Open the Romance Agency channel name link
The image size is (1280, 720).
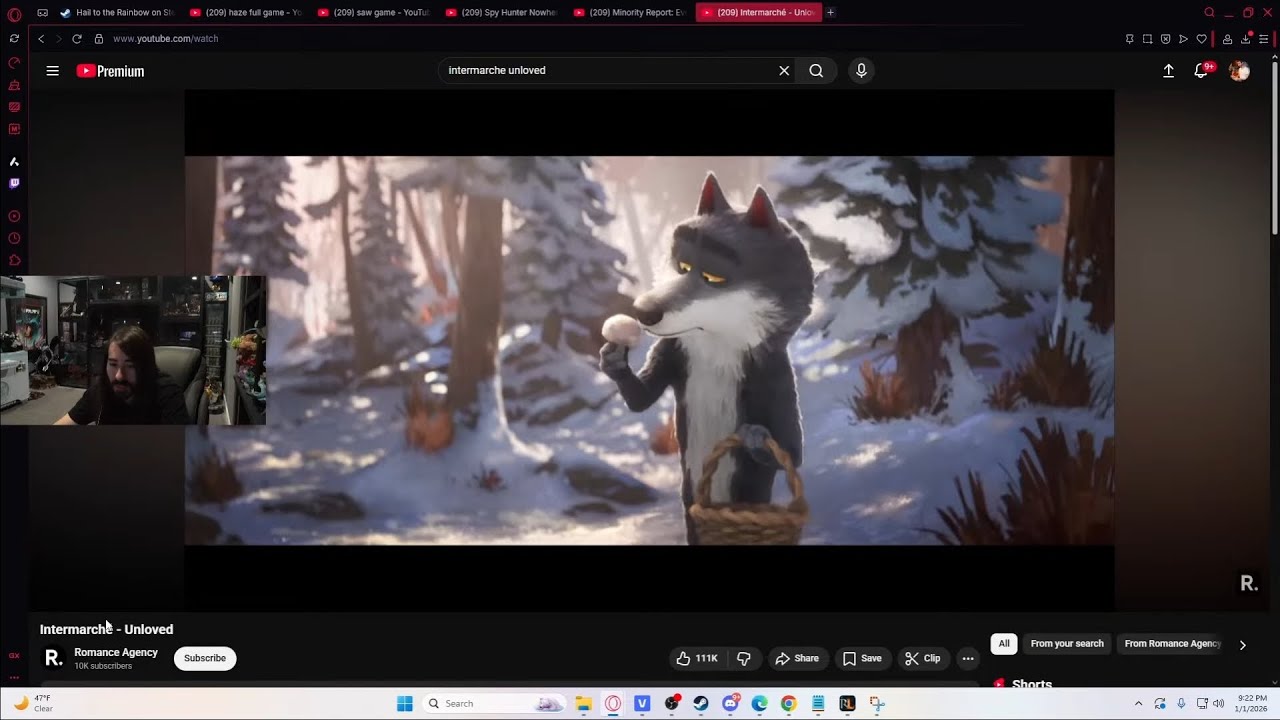click(116, 652)
